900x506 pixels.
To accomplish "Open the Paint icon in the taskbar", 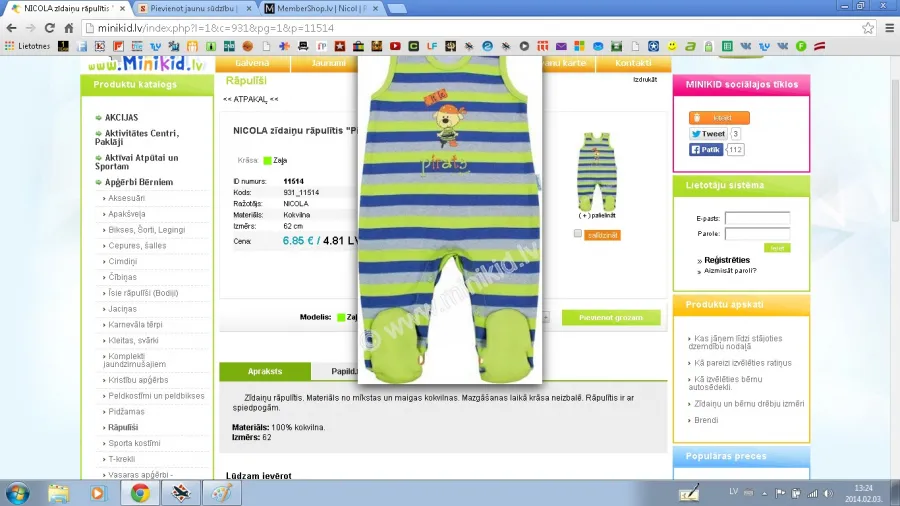I will 222,493.
